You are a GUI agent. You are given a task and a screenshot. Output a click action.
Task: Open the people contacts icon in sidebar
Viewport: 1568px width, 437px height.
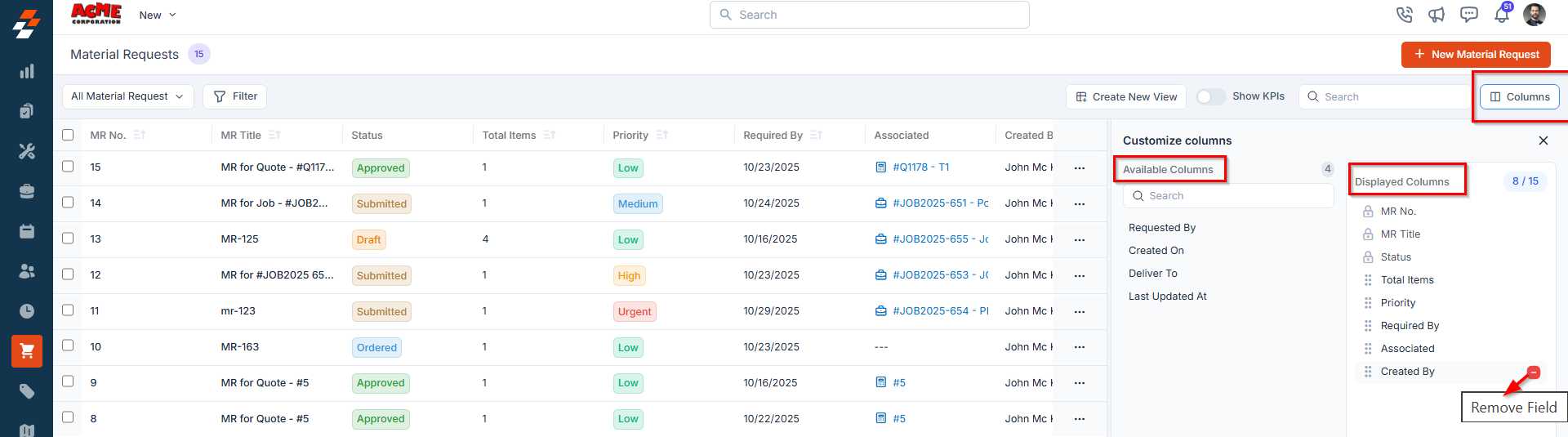pyautogui.click(x=27, y=271)
